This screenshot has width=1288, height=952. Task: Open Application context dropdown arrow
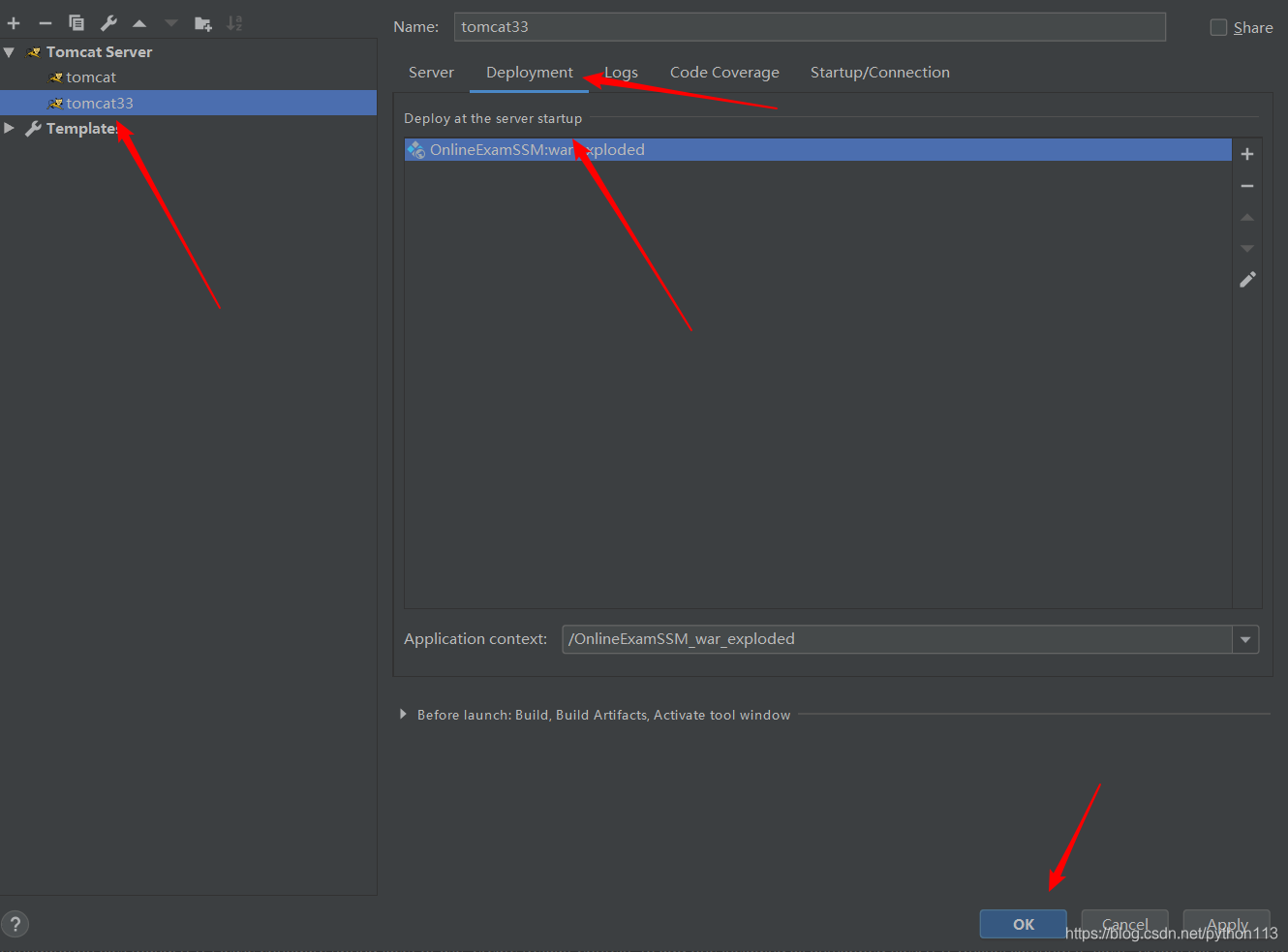pos(1245,639)
